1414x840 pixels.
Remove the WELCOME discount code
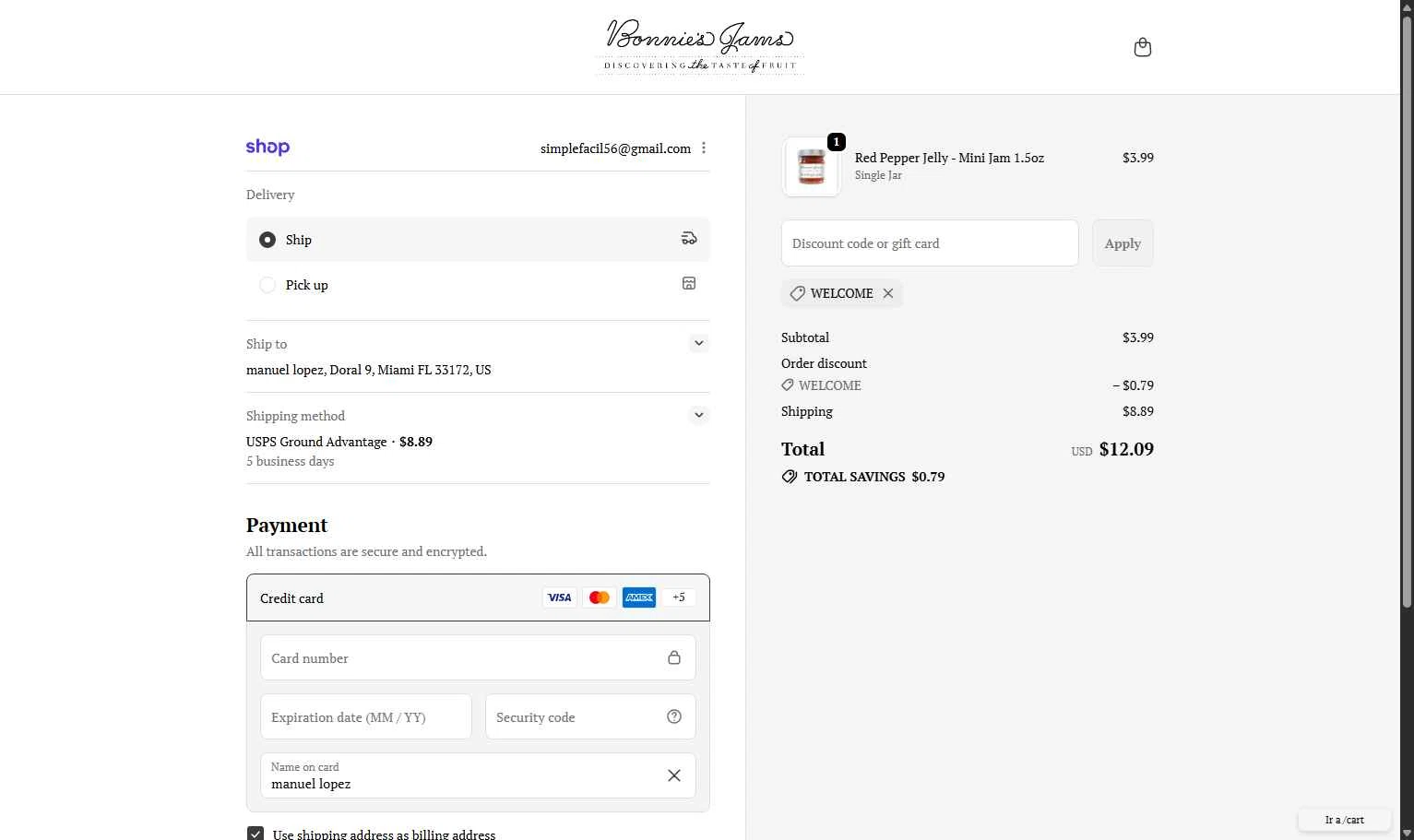click(x=888, y=293)
